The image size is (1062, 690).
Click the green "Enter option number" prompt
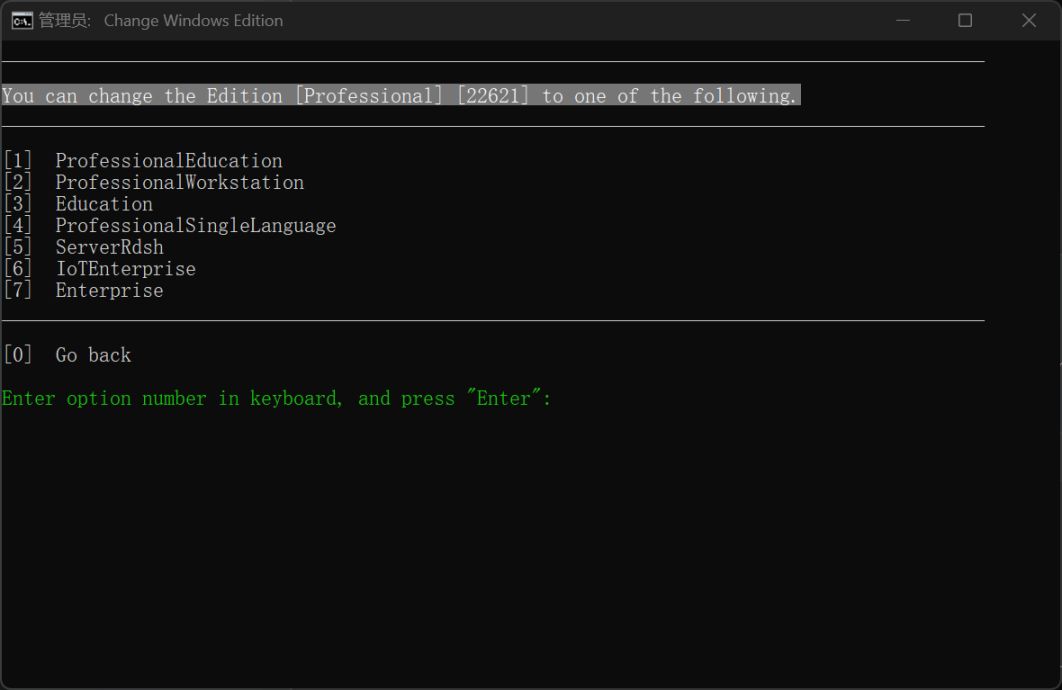(x=276, y=399)
